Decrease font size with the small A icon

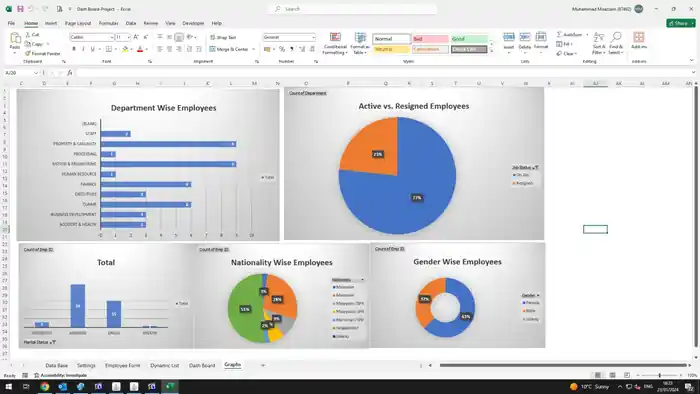pyautogui.click(x=146, y=37)
